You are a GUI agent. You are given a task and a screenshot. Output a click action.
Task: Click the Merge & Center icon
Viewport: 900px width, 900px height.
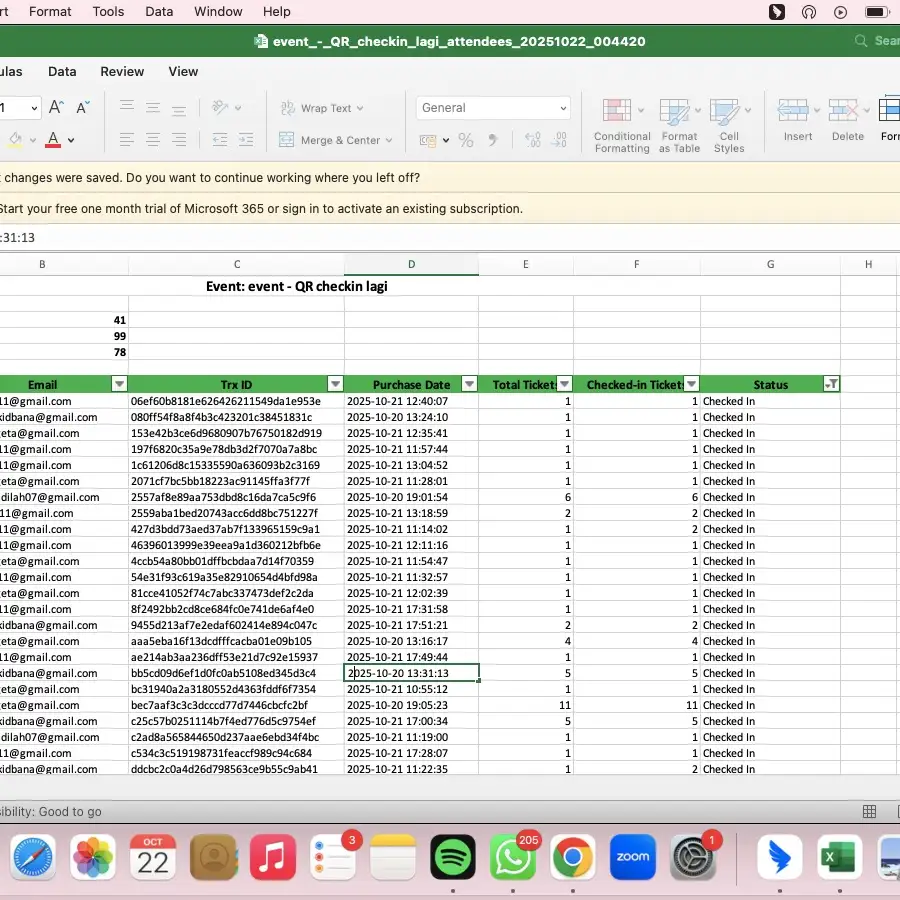click(286, 139)
